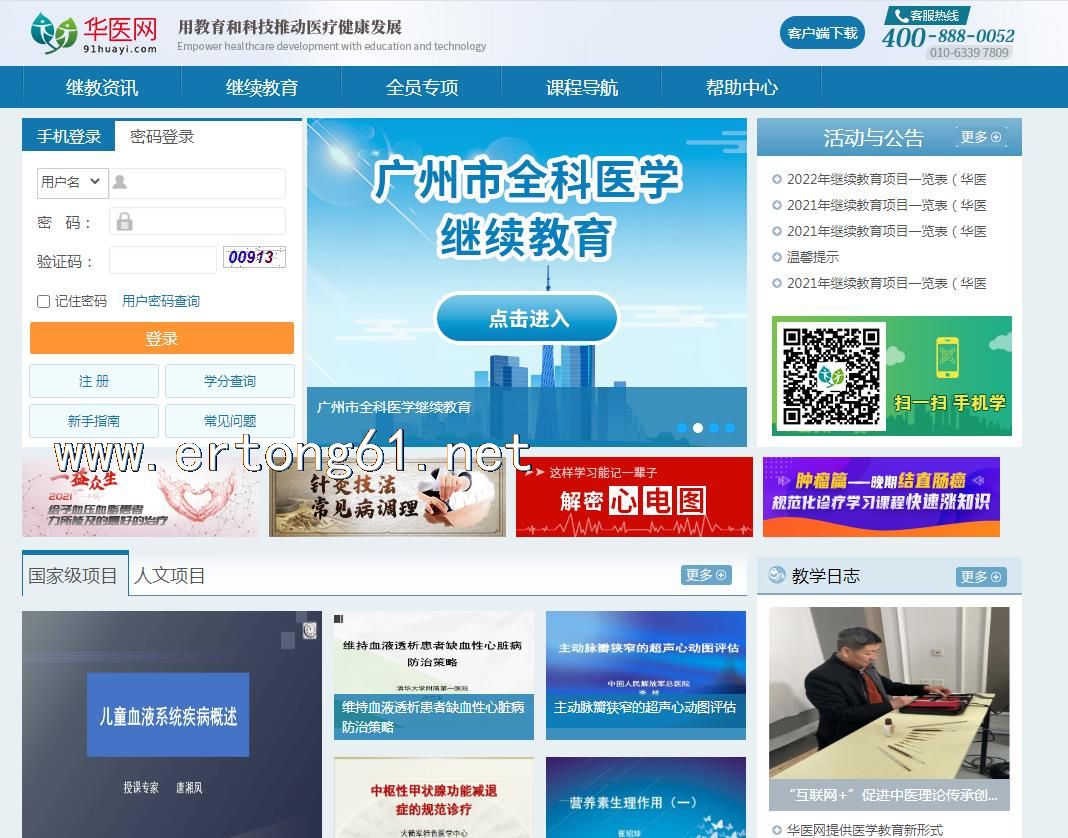Expand 更多 beside 国家级项目 tabs
1068x838 pixels.
pos(706,575)
